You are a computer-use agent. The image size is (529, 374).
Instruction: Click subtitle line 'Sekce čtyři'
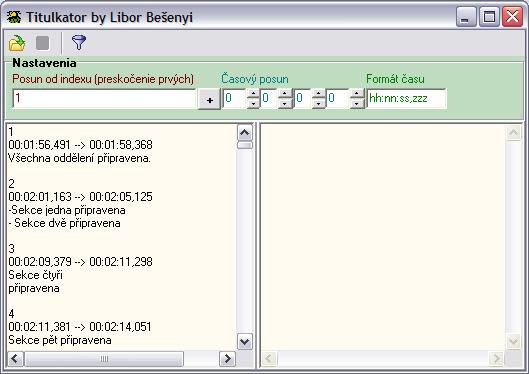[x=35, y=275]
